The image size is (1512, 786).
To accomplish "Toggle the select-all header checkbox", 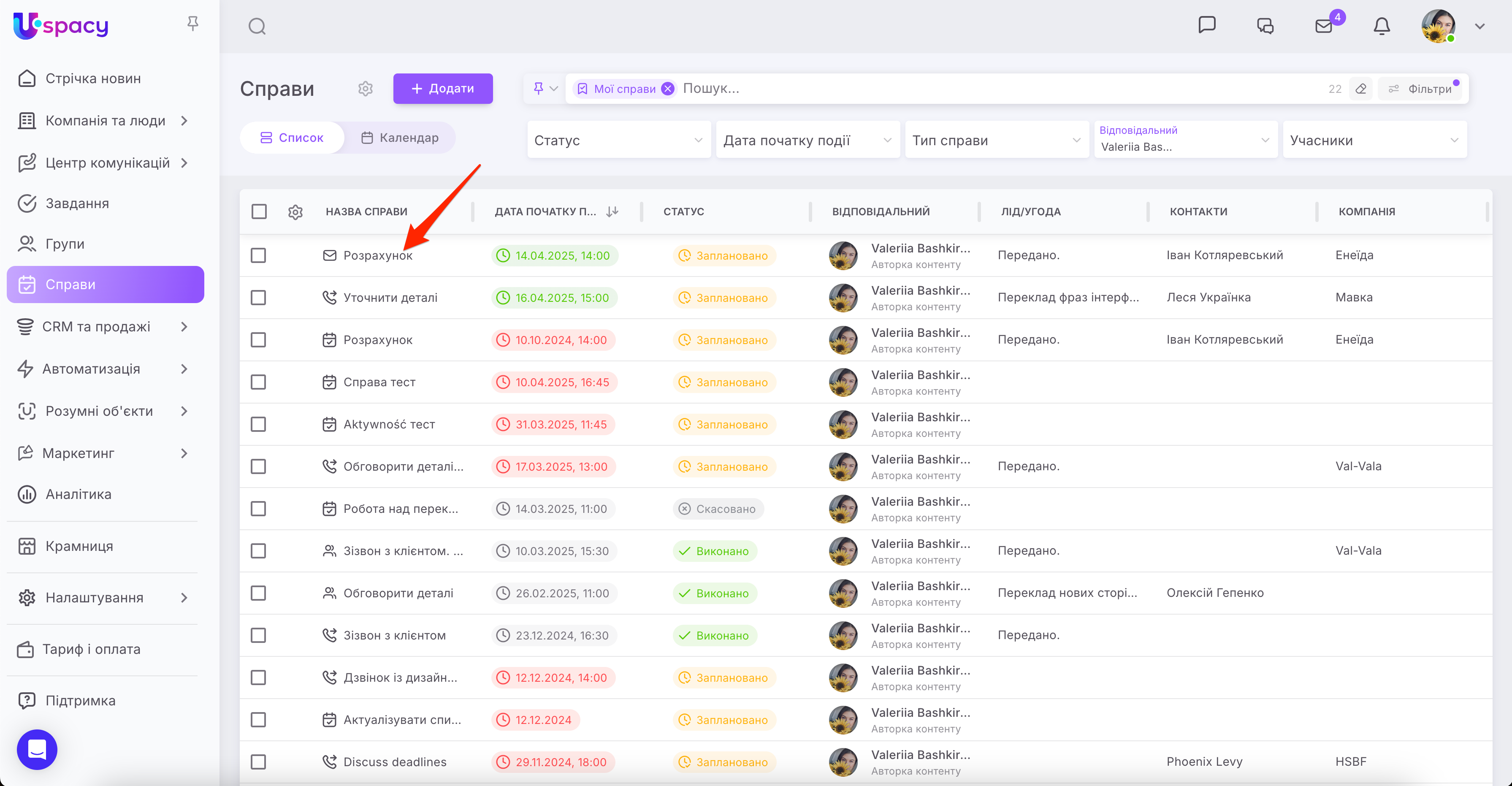I will [x=259, y=211].
